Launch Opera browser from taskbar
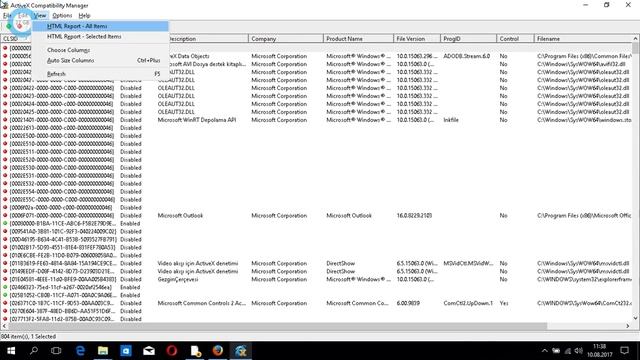The width and height of the screenshot is (640, 360). 171,351
